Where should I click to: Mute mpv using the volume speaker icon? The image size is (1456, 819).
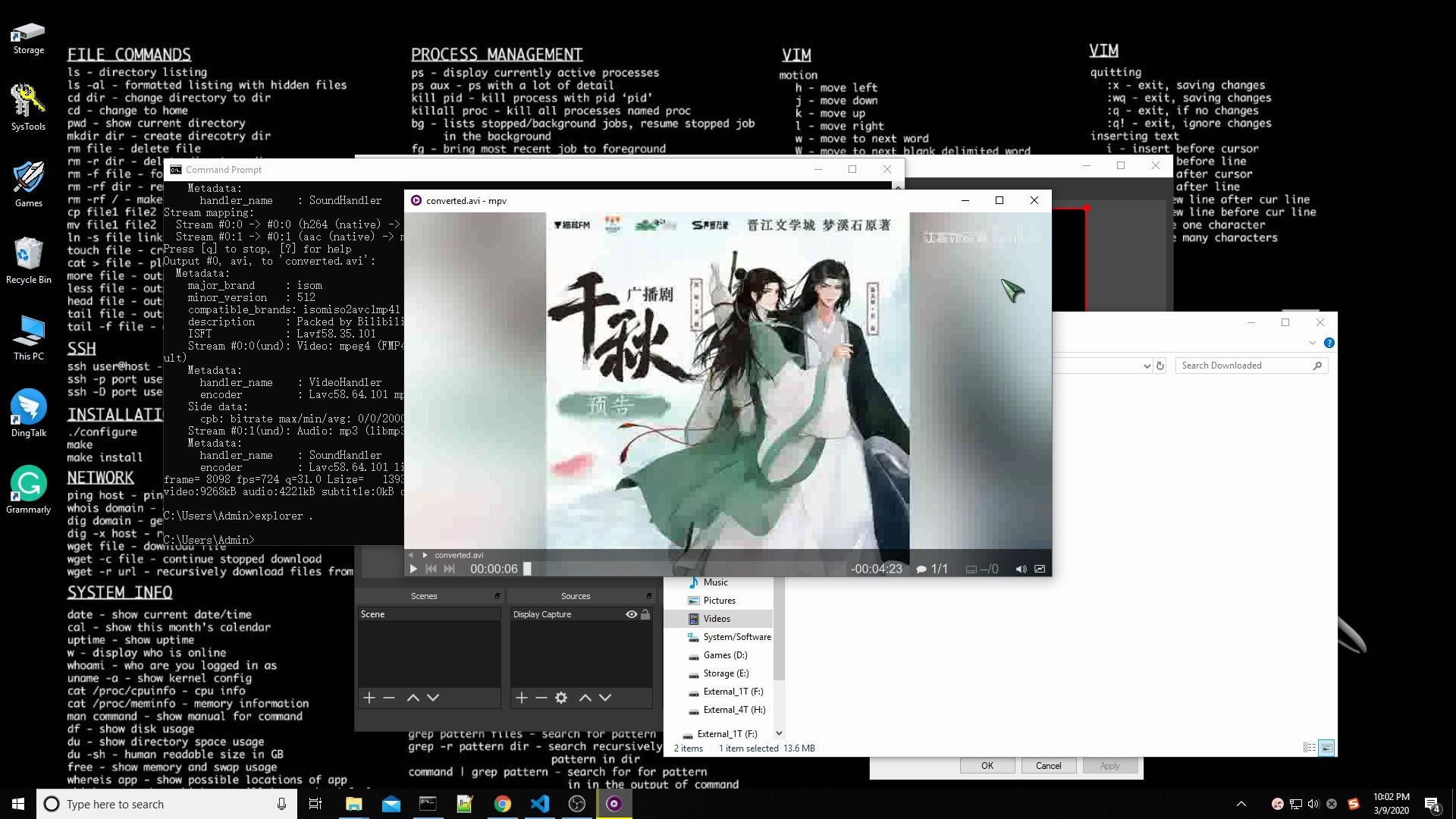click(x=1021, y=569)
